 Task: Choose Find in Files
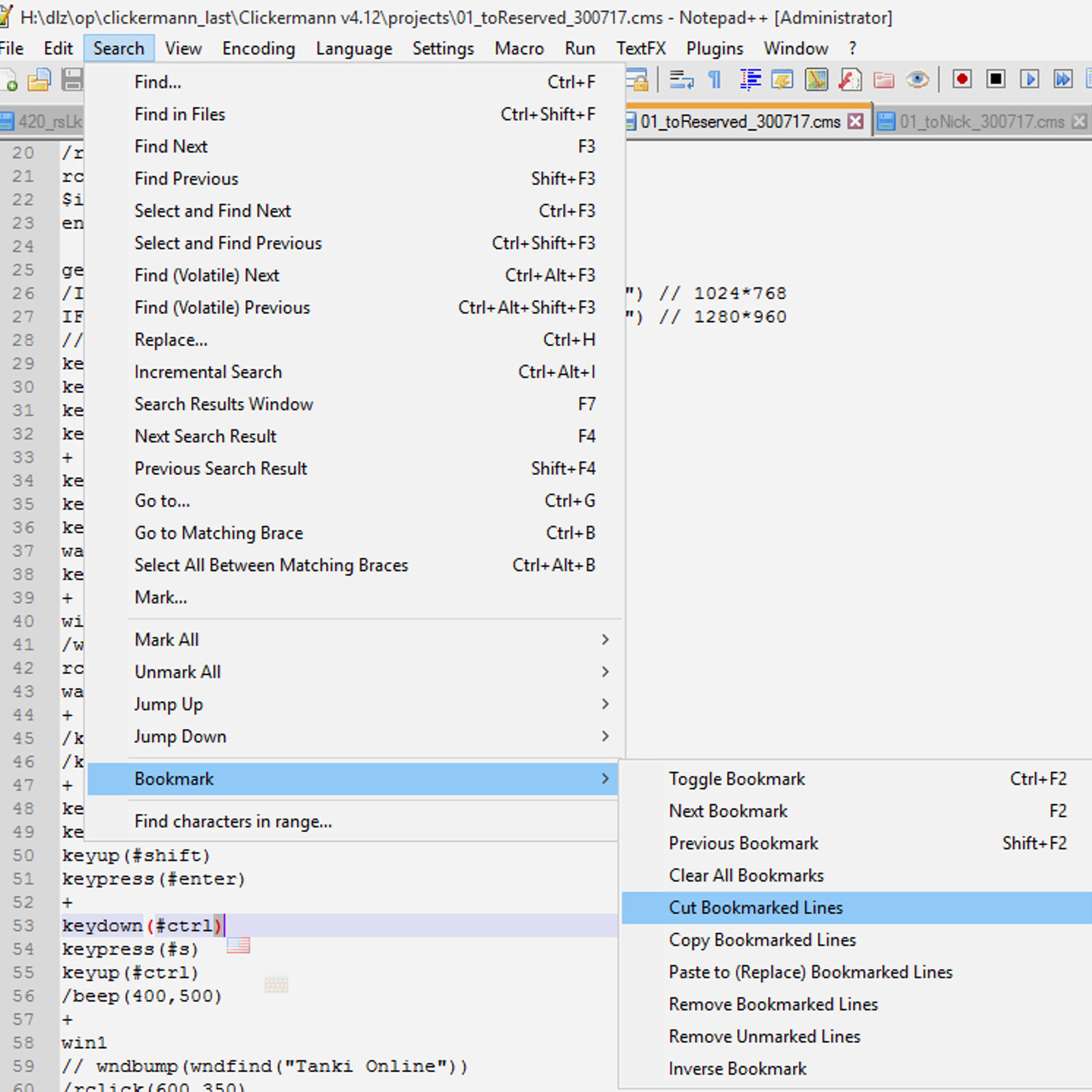click(x=353, y=114)
